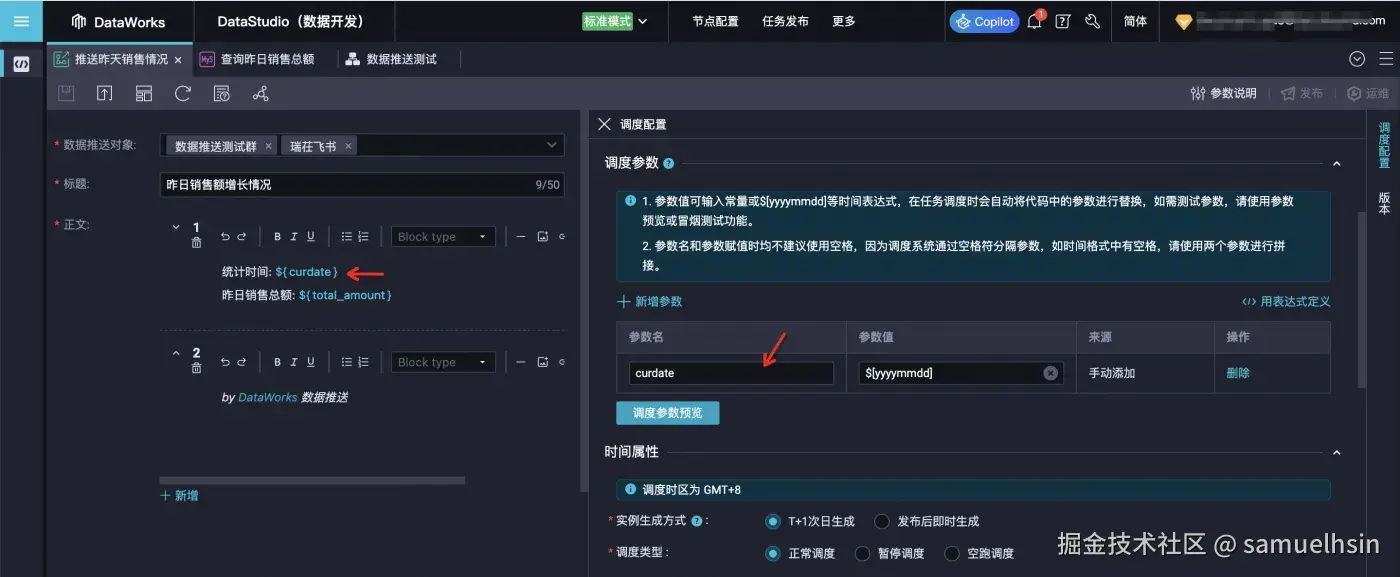Open notifications bell icon
1400x577 pixels.
click(x=1034, y=21)
